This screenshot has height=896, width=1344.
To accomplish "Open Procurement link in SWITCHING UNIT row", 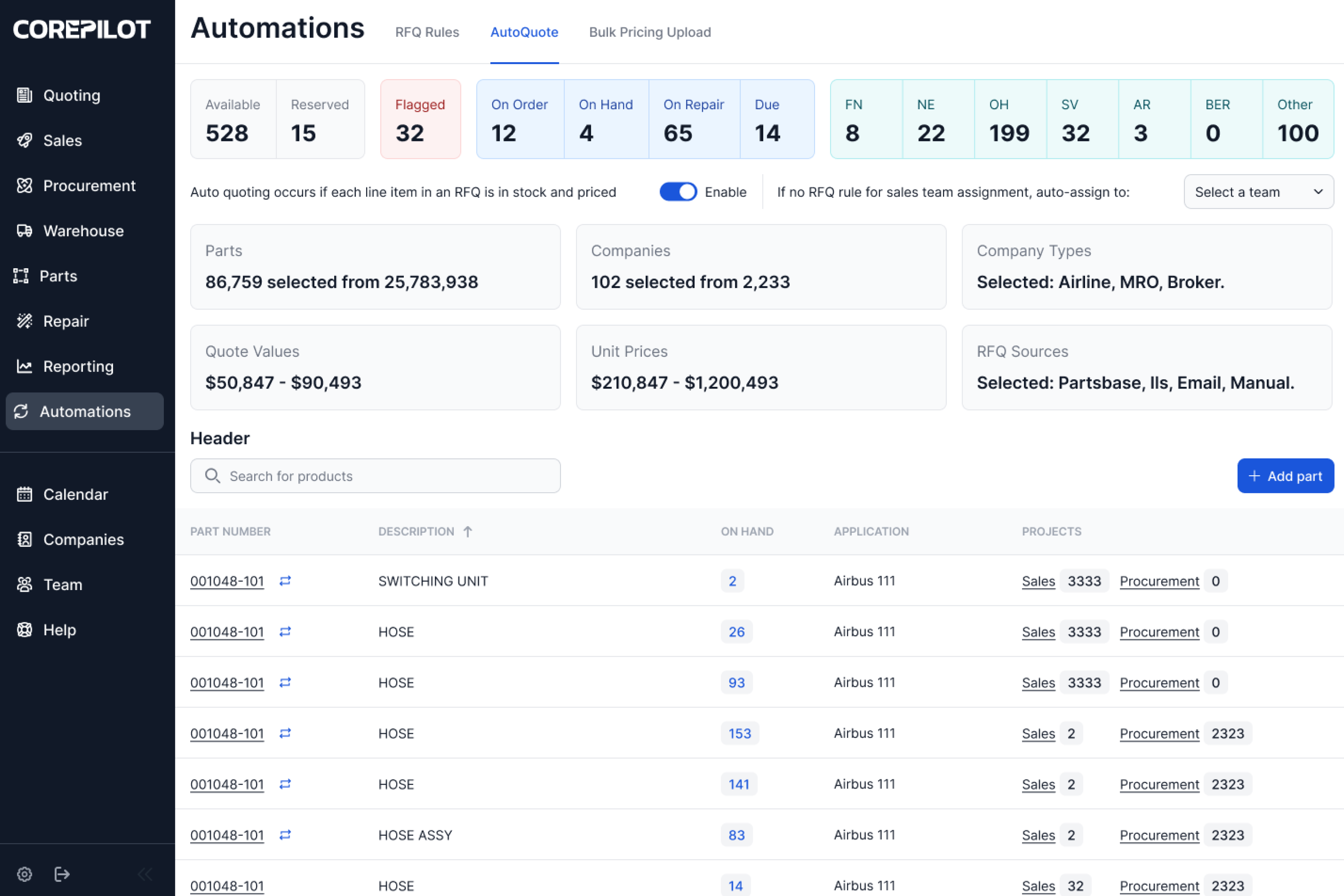I will [1159, 581].
